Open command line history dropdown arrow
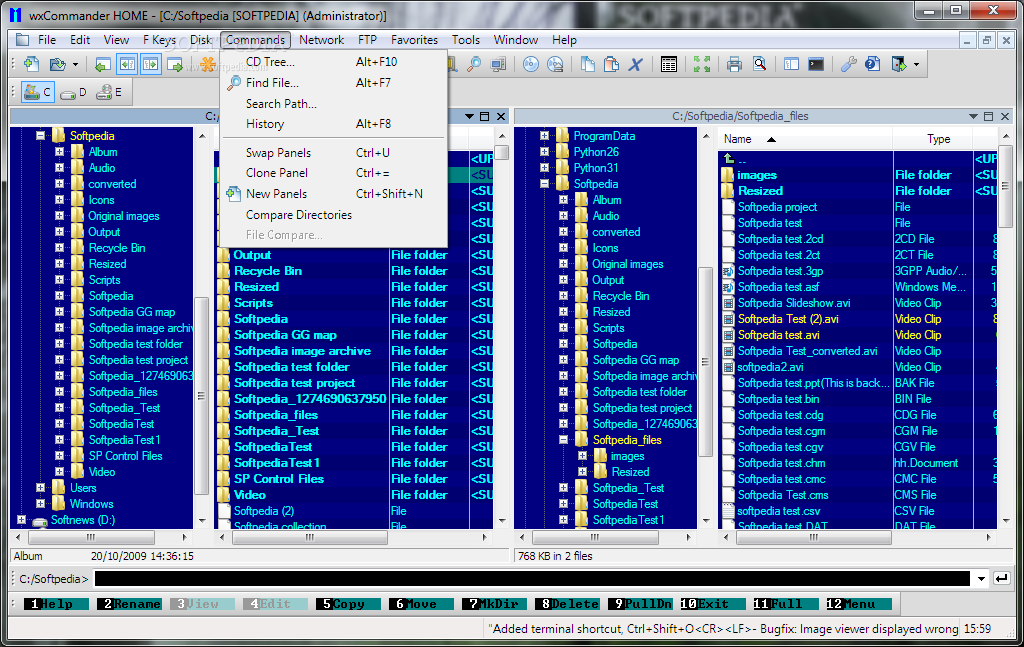 coord(981,579)
